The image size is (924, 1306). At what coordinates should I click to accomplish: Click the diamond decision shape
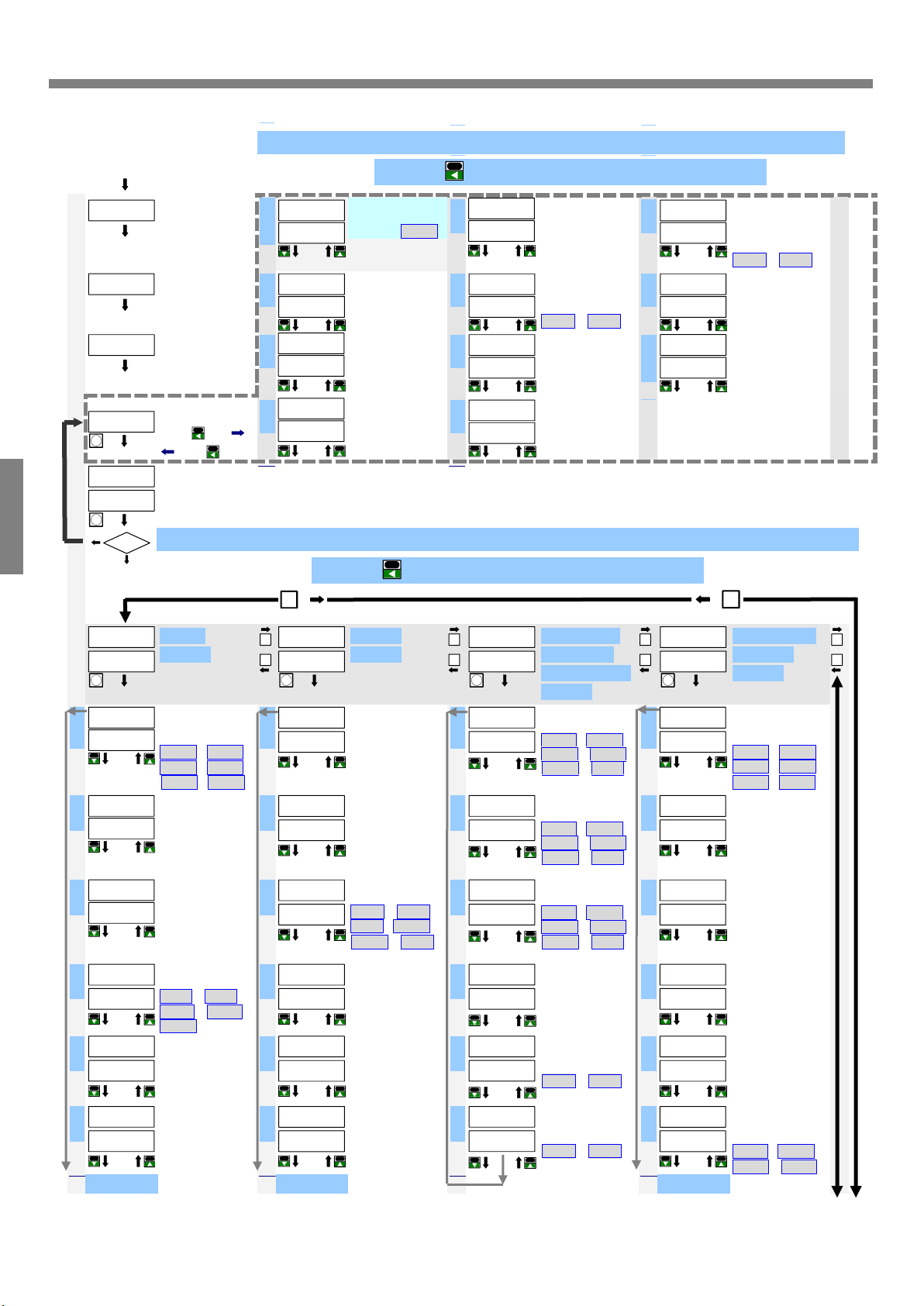tap(126, 543)
